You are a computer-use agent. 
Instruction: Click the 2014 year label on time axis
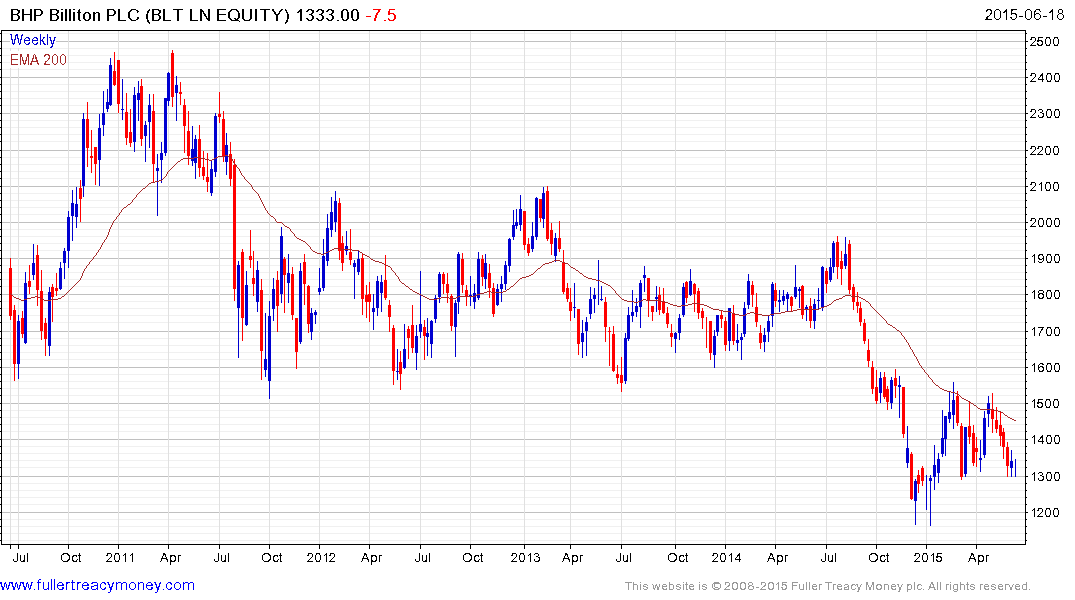[x=726, y=557]
